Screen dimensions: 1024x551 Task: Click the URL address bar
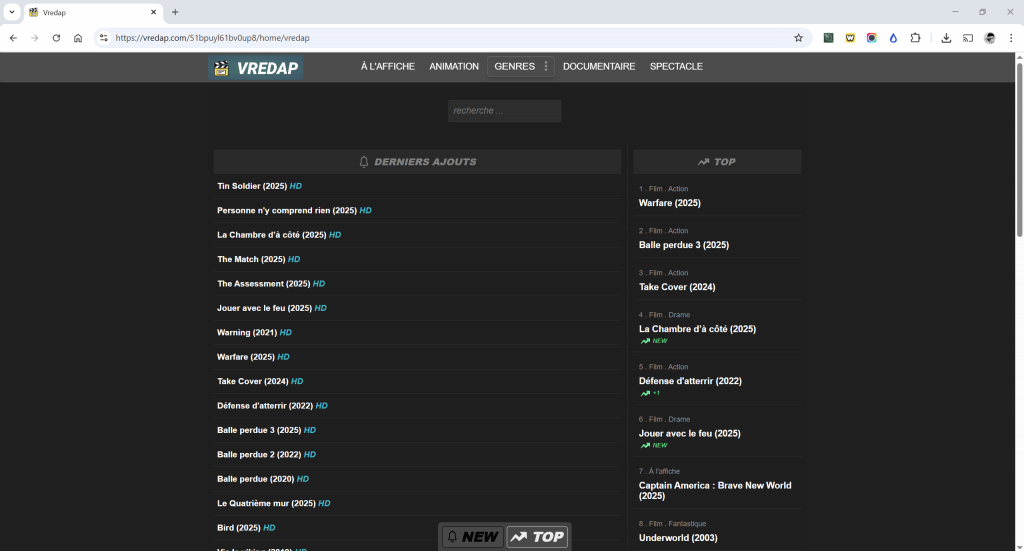[451, 38]
